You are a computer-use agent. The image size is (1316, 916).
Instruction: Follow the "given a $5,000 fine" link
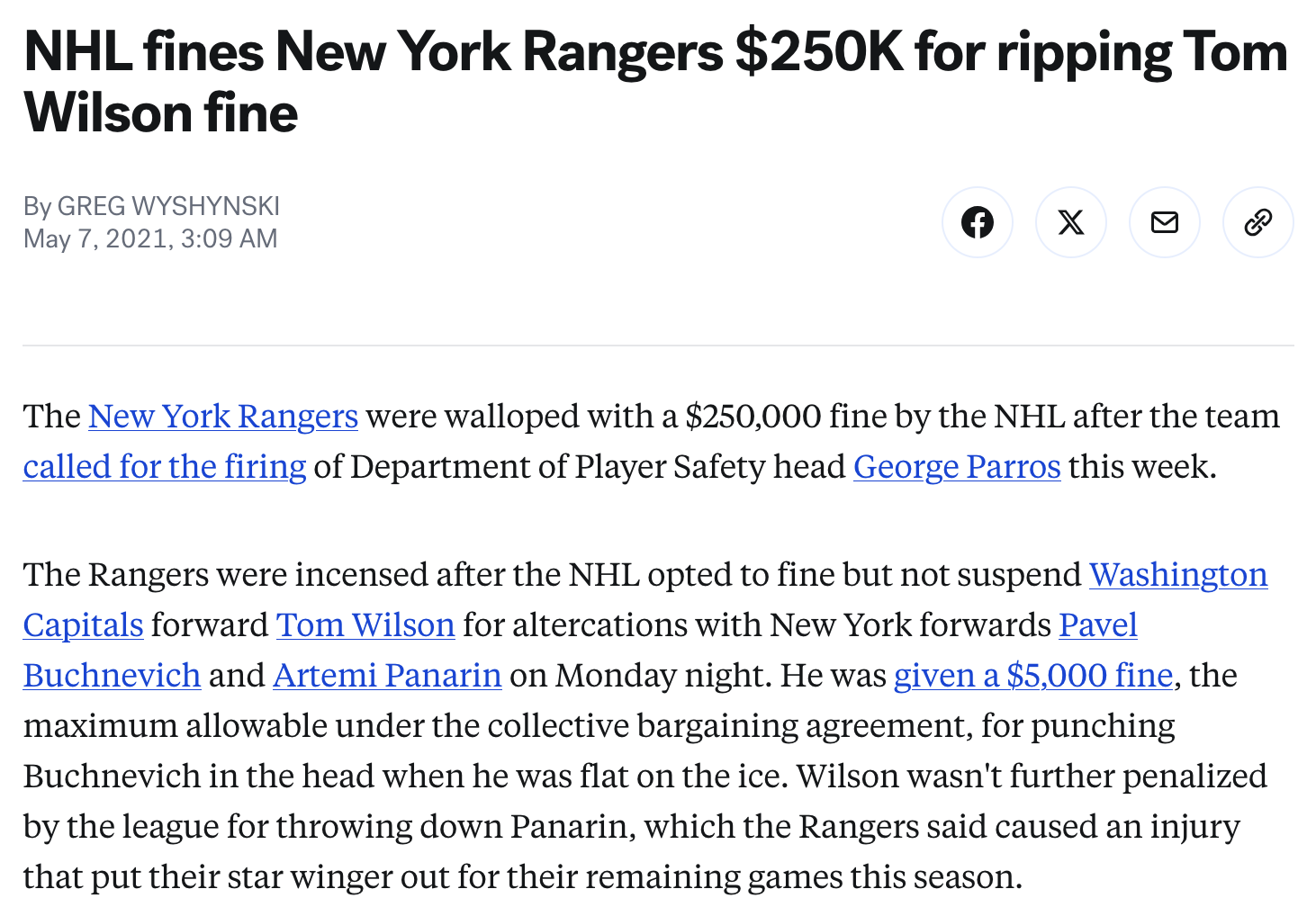pyautogui.click(x=1032, y=676)
